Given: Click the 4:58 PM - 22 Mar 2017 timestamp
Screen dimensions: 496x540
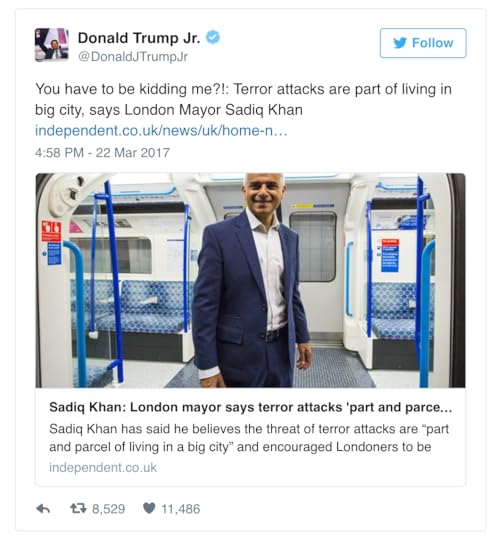Looking at the screenshot, I should (102, 153).
